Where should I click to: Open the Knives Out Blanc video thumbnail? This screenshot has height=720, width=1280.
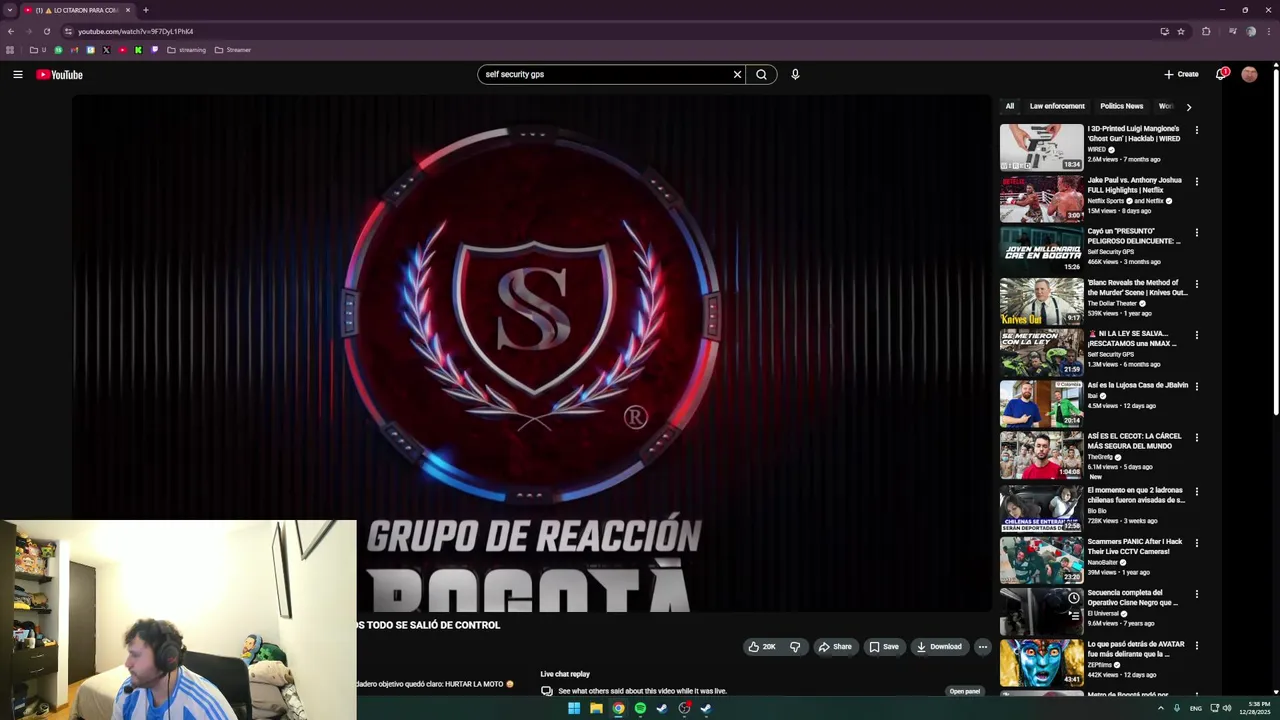[x=1041, y=301]
